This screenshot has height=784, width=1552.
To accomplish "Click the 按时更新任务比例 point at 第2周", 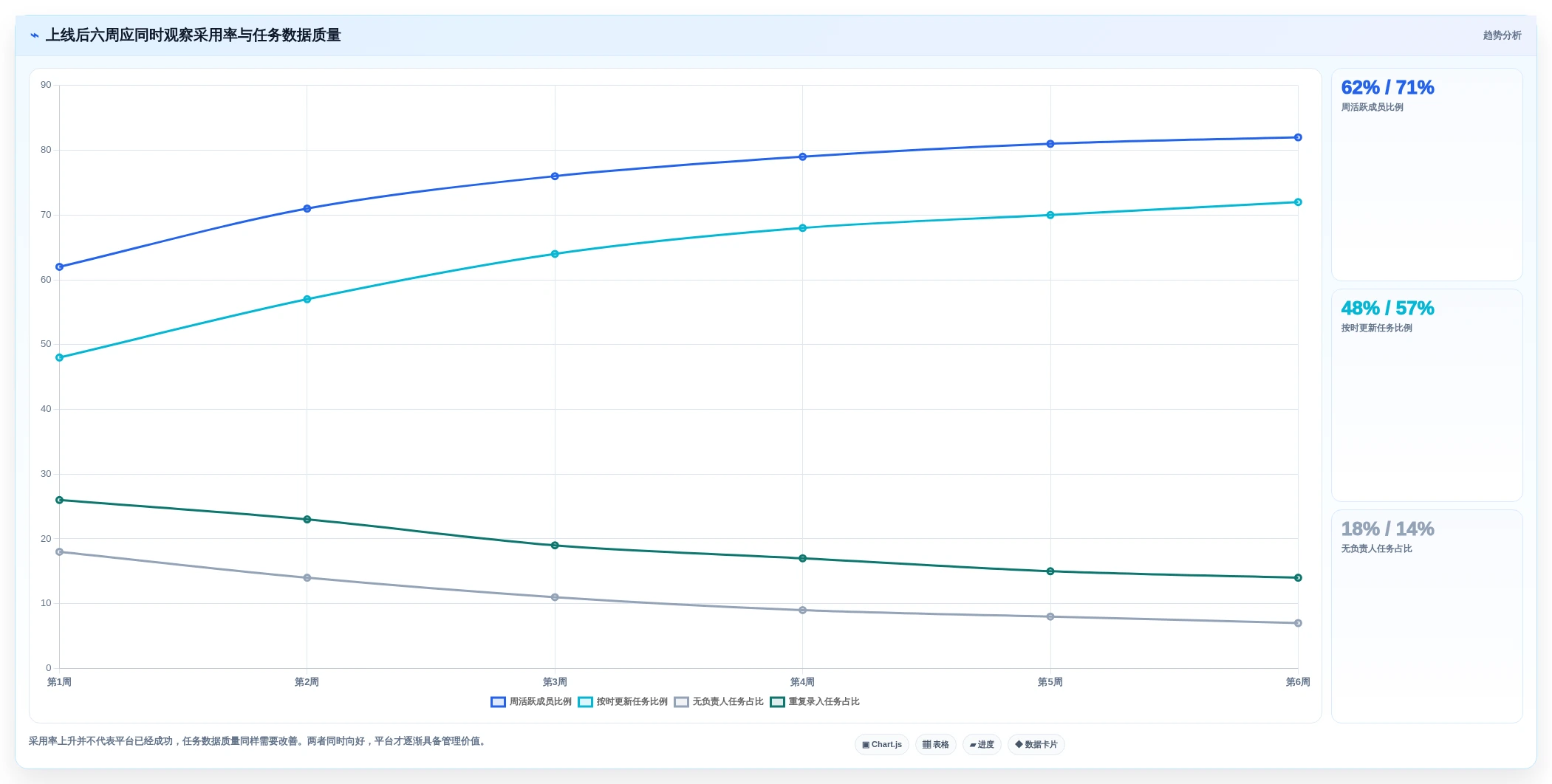I will (307, 299).
